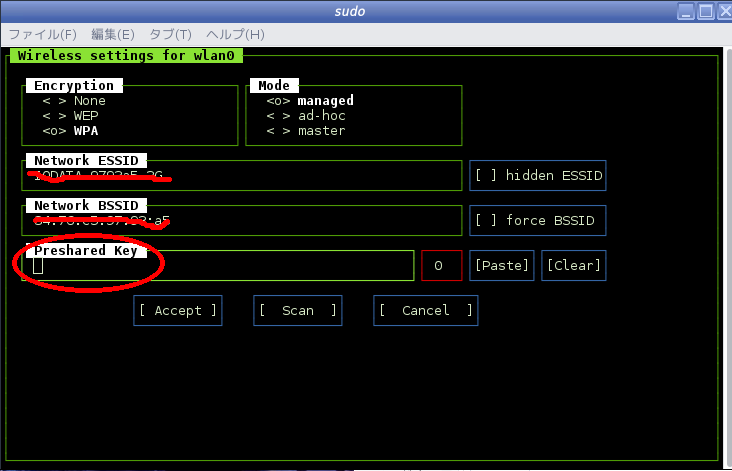The height and width of the screenshot is (471, 732).
Task: Select WEP encryption option
Action: point(70,116)
